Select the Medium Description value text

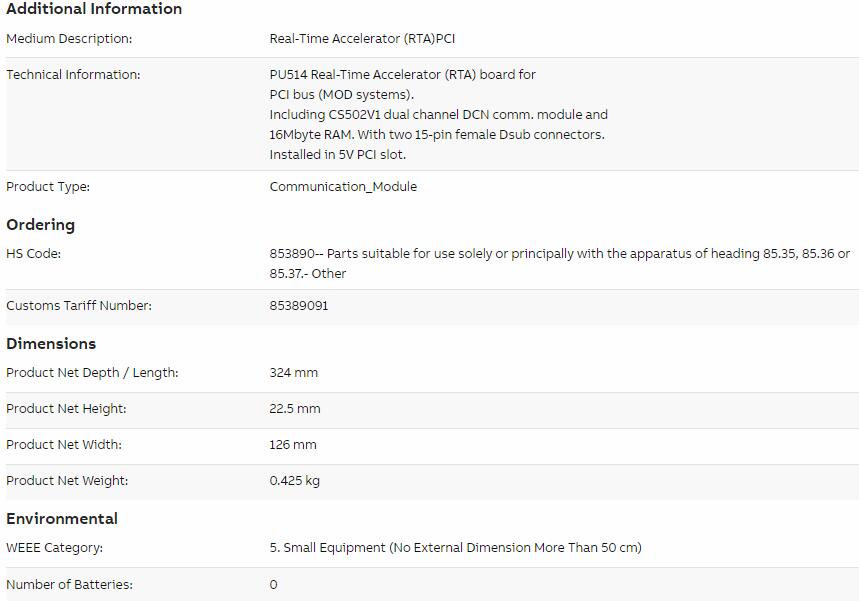(362, 39)
